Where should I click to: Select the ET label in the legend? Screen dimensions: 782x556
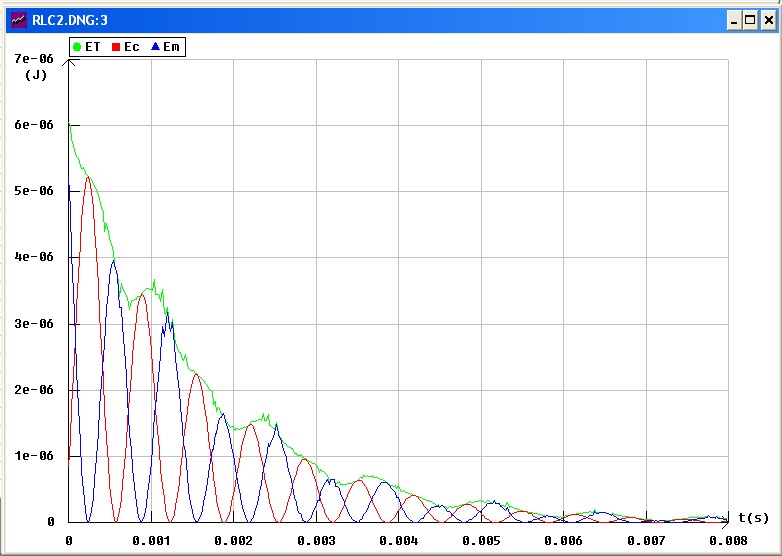click(x=93, y=47)
